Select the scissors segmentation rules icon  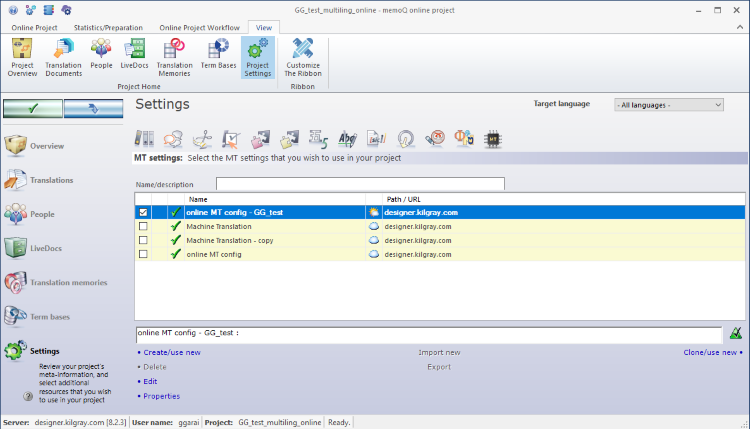click(x=202, y=139)
